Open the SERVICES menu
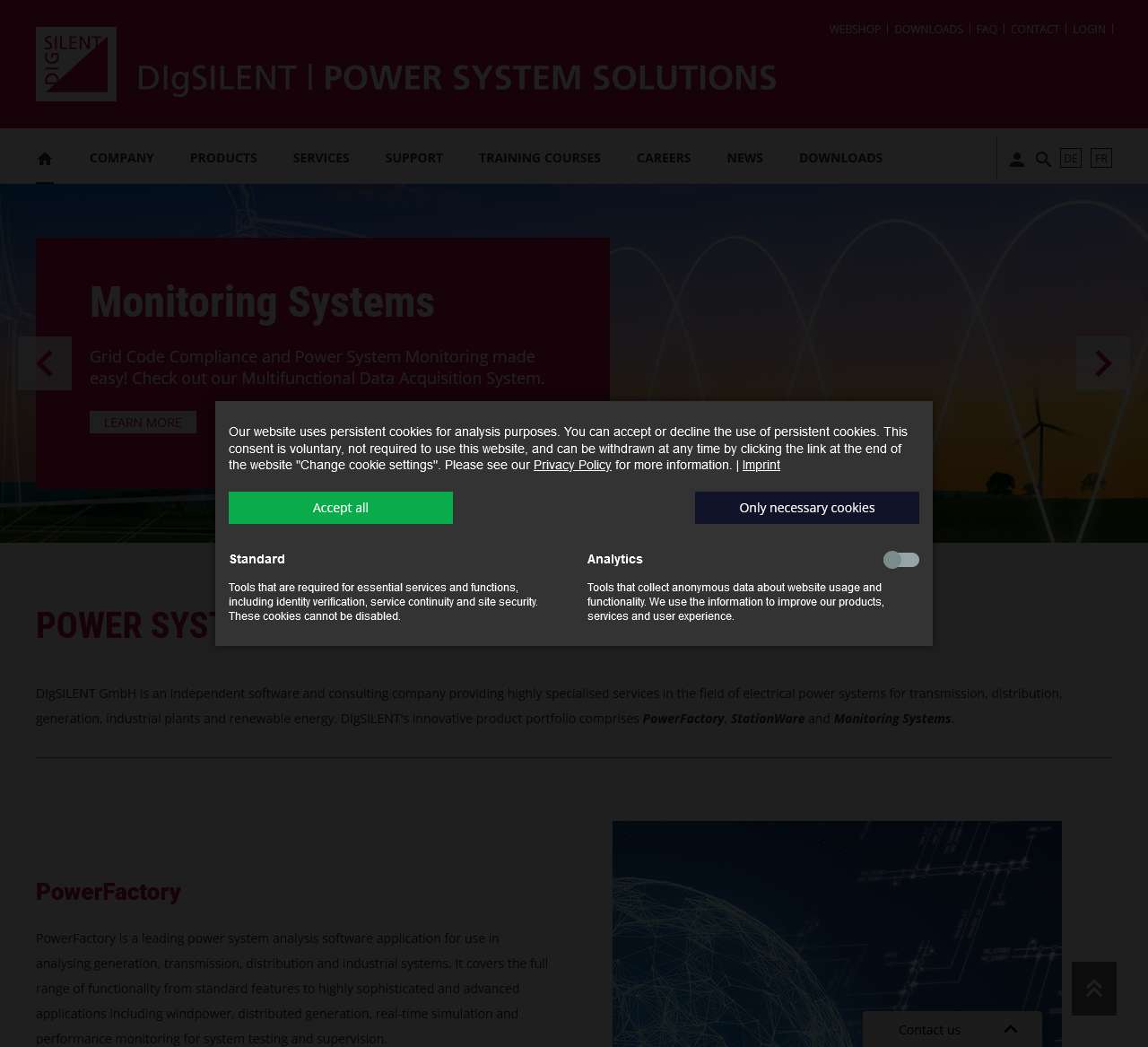1148x1047 pixels. [x=321, y=158]
